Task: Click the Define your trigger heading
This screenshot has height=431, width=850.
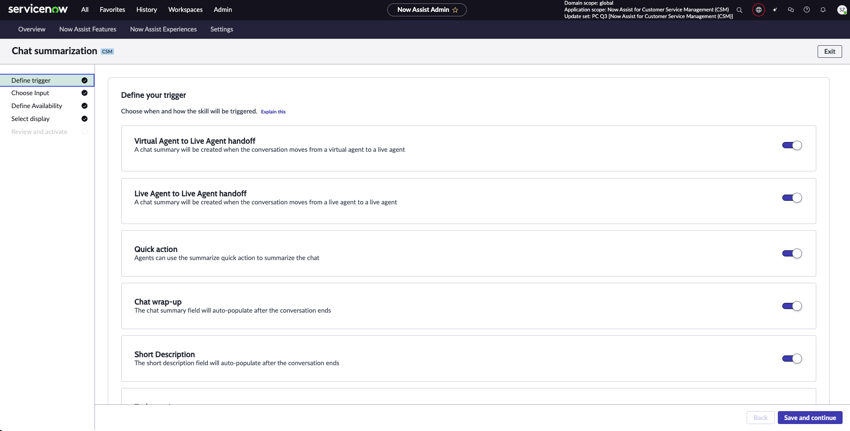Action: click(x=153, y=95)
